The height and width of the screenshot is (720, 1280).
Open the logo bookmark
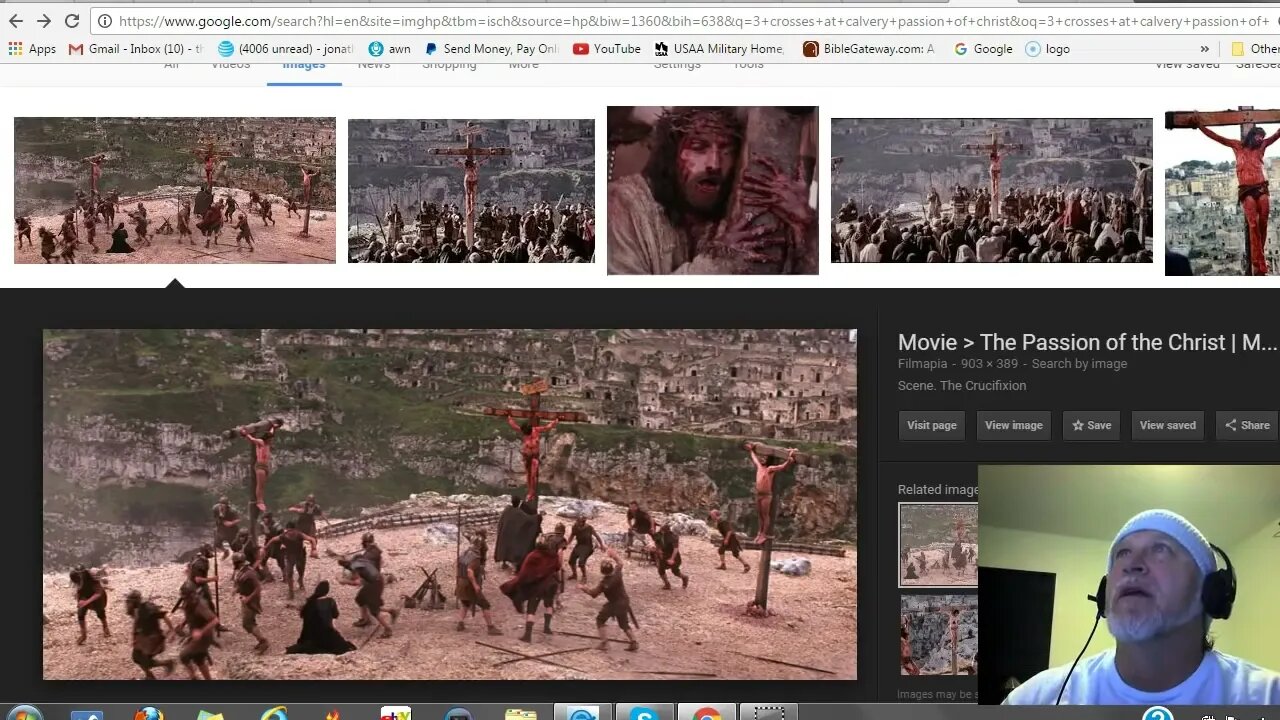click(1048, 49)
